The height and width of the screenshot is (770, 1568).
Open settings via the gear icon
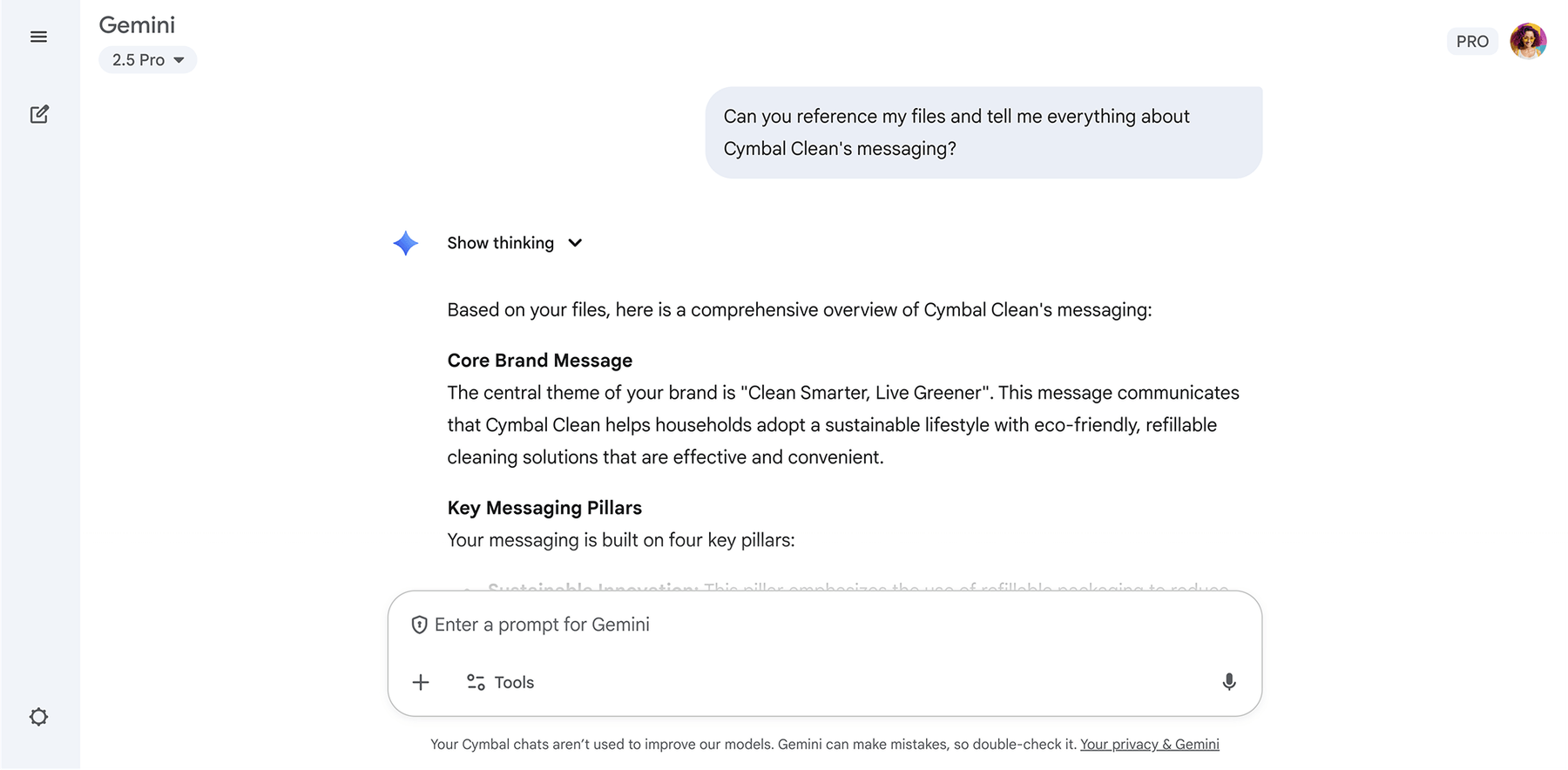38,717
